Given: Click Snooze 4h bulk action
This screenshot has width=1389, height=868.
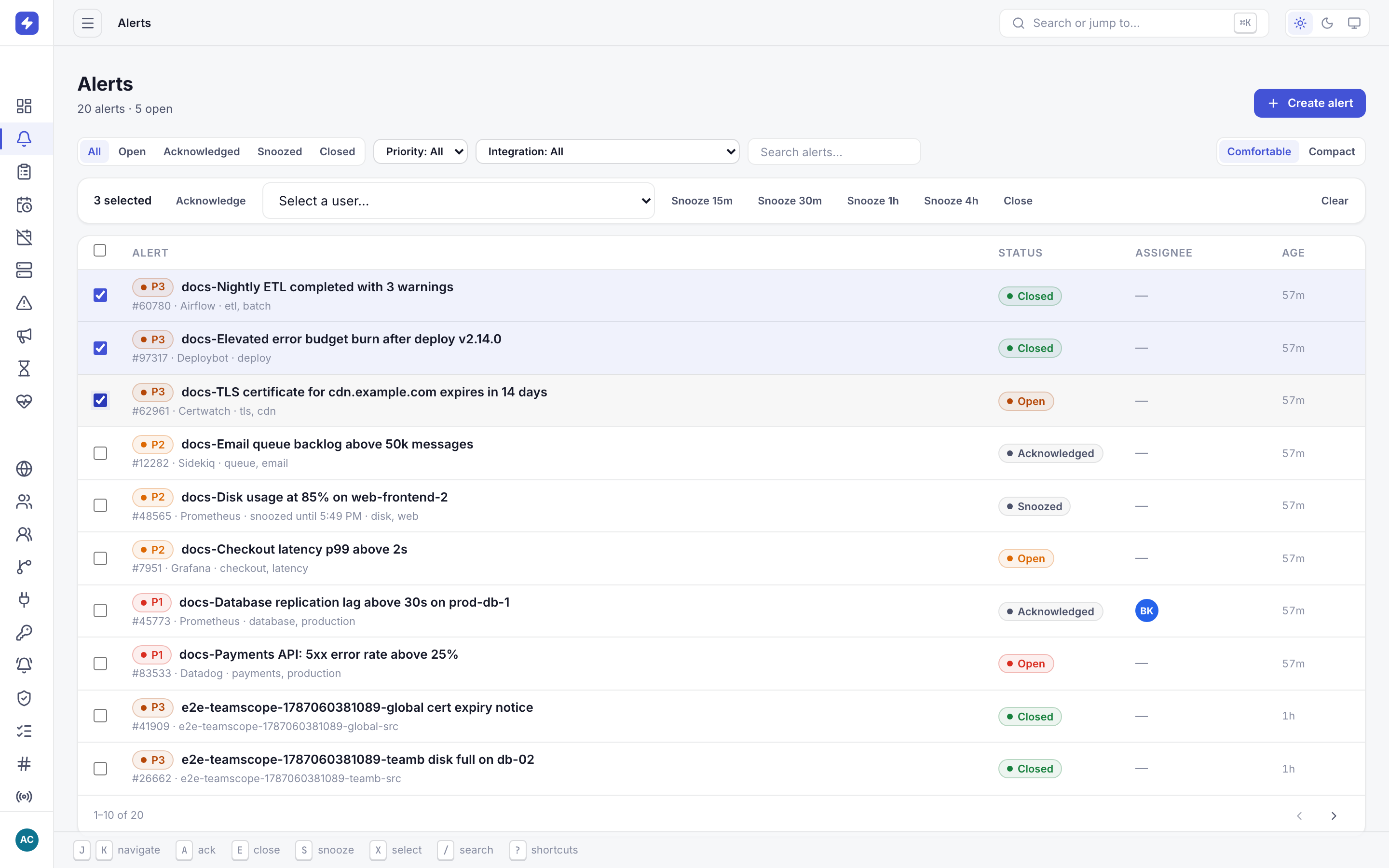Looking at the screenshot, I should click(951, 200).
